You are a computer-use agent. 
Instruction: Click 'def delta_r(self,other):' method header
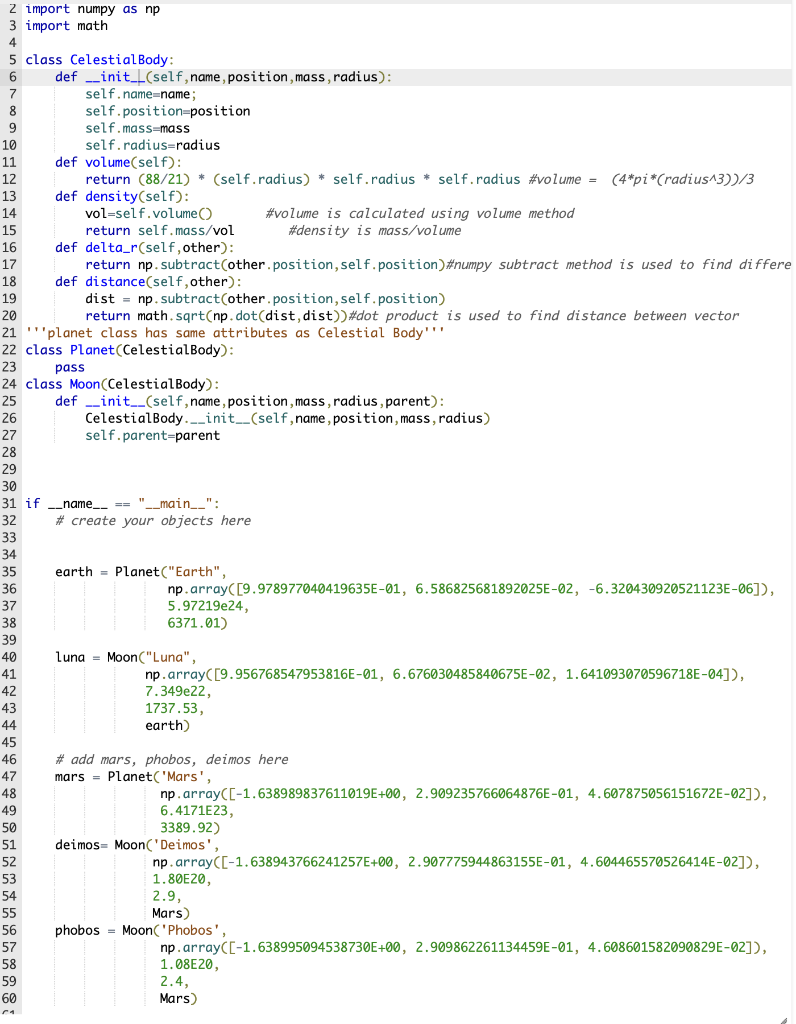[x=144, y=248]
